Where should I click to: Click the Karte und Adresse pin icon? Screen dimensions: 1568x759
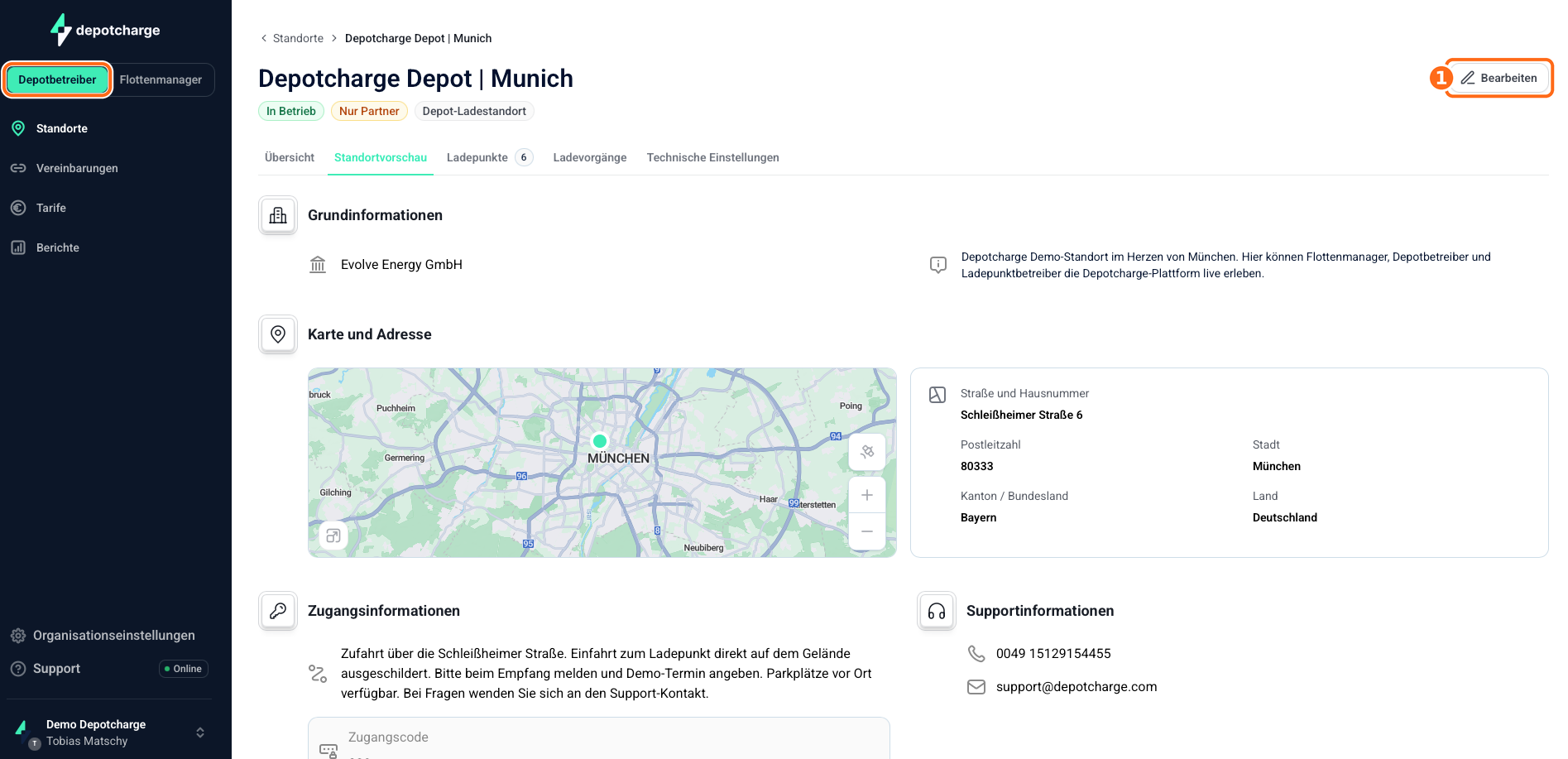click(278, 334)
